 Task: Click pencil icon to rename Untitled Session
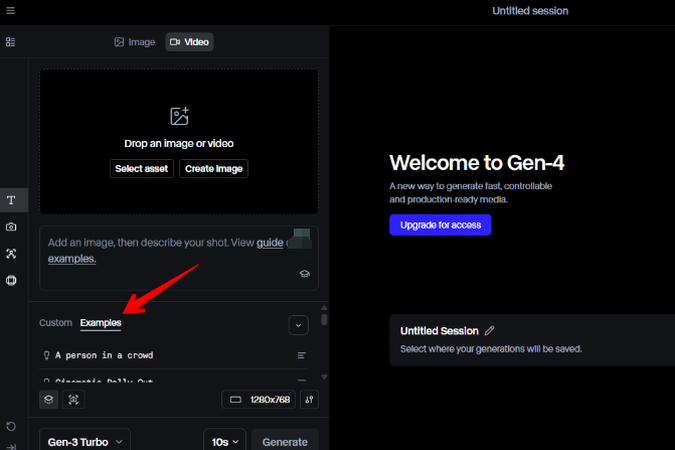pyautogui.click(x=489, y=330)
